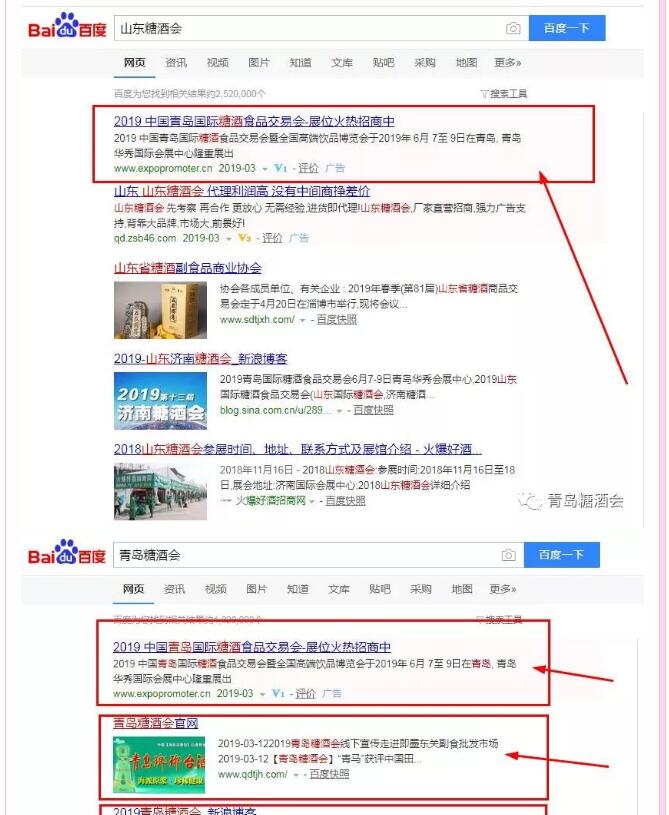Open exhibition hall thumbnail of 2018山东糖酒会 result

[160, 491]
